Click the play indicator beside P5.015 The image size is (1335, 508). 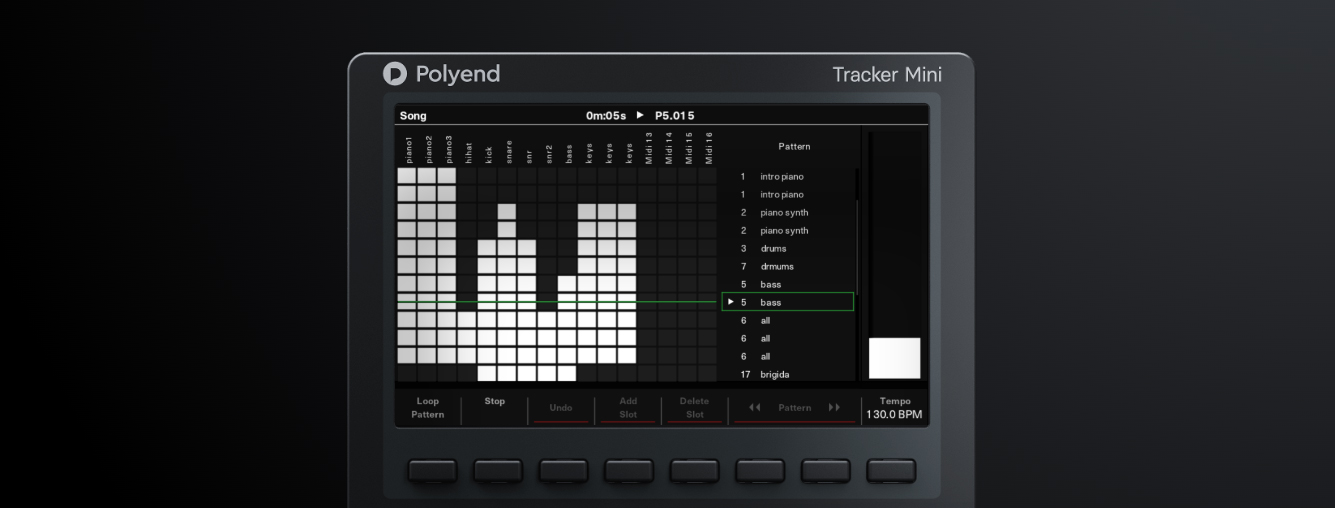pyautogui.click(x=640, y=115)
